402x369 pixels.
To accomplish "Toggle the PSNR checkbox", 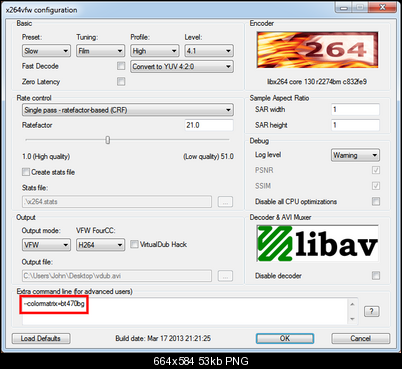I will point(376,170).
